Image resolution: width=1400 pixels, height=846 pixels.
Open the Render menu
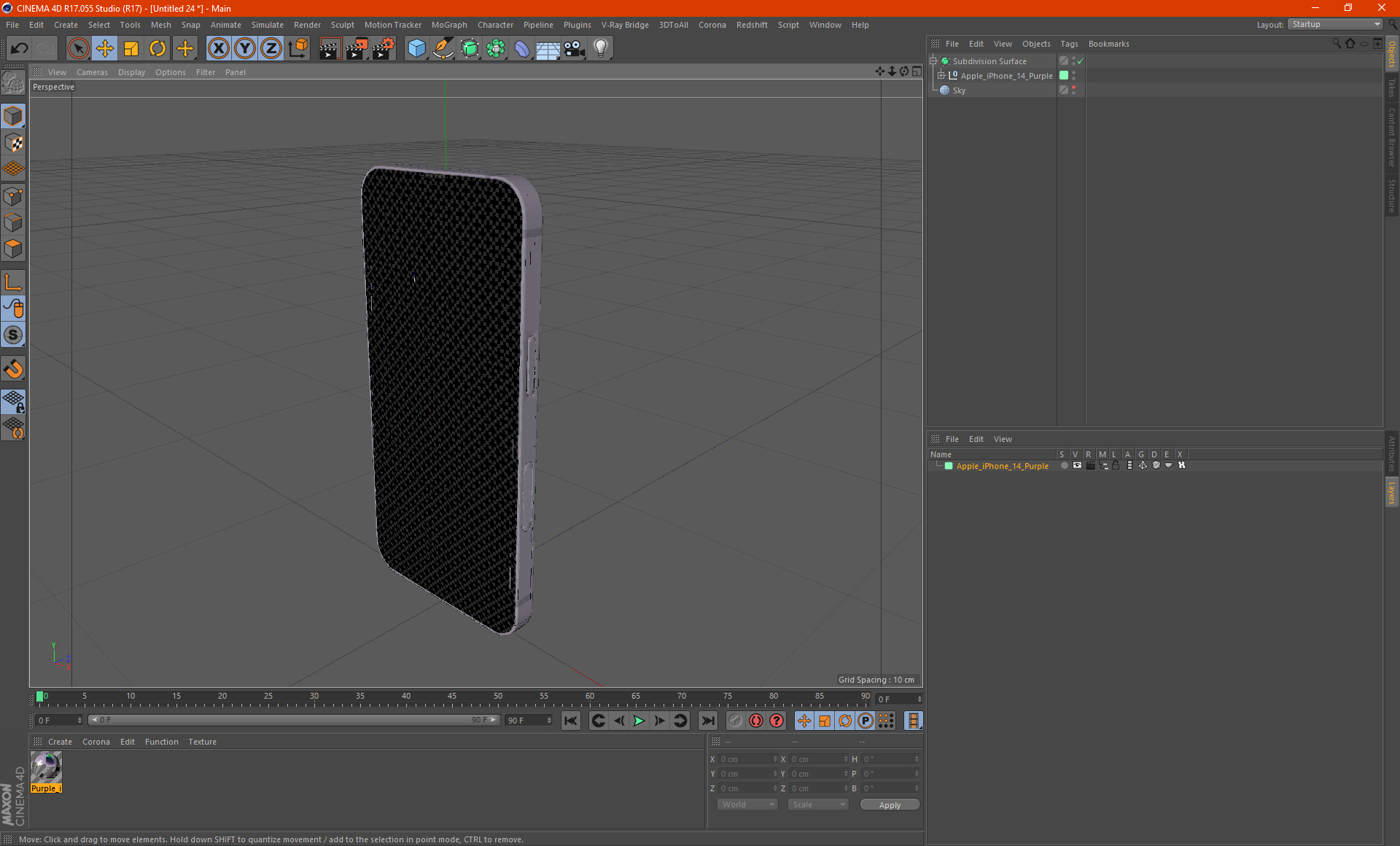coord(307,25)
